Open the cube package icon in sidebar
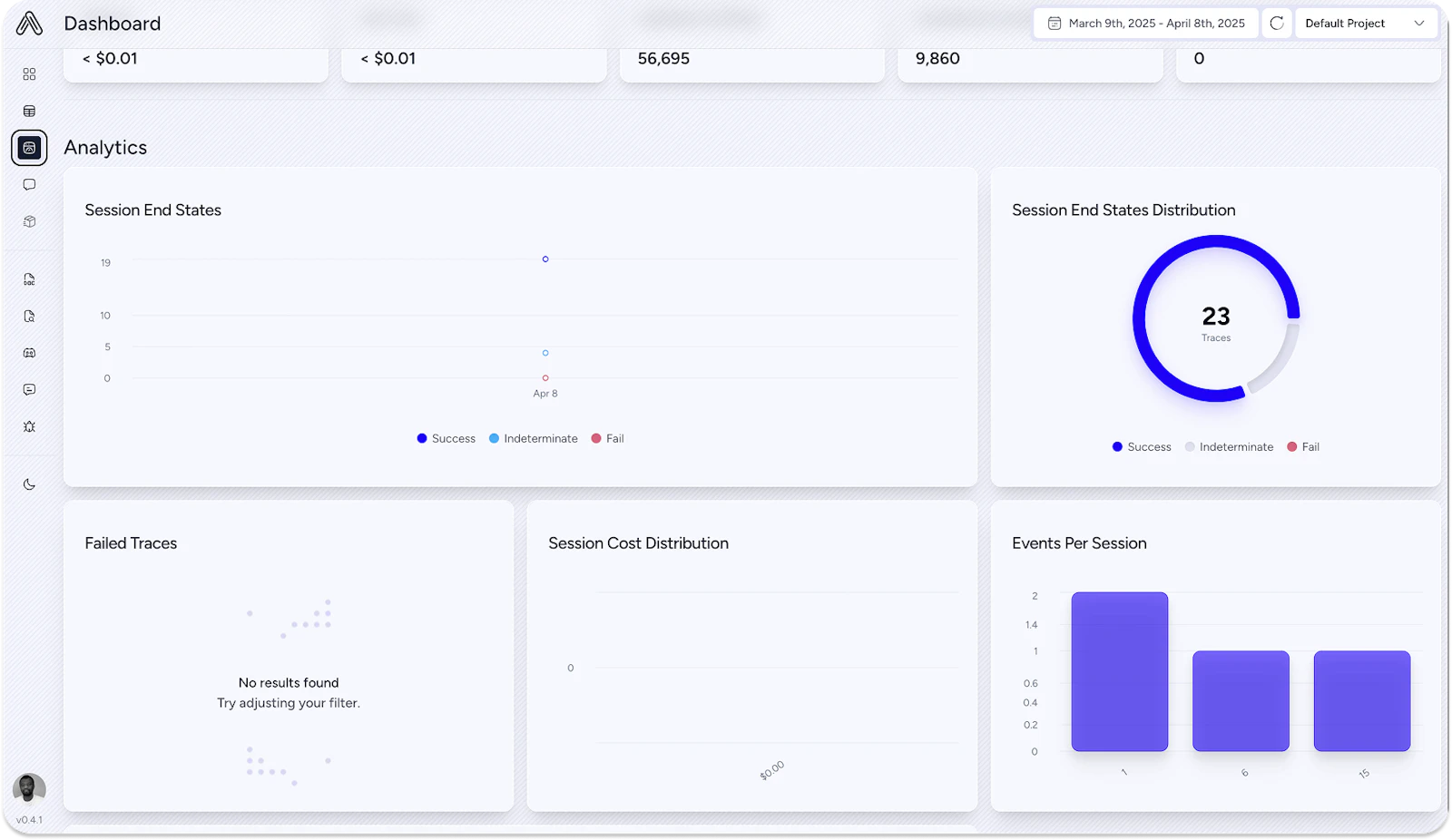 [x=29, y=221]
